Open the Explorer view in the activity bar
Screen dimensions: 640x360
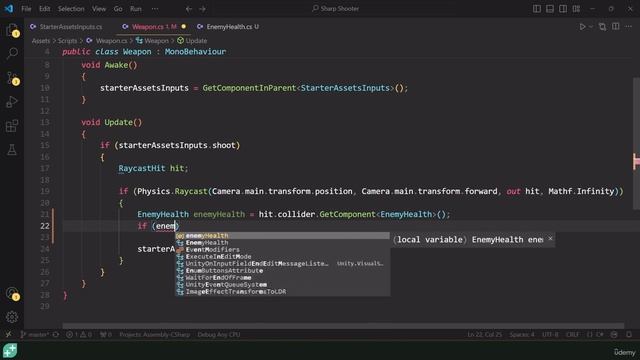coord(12,30)
